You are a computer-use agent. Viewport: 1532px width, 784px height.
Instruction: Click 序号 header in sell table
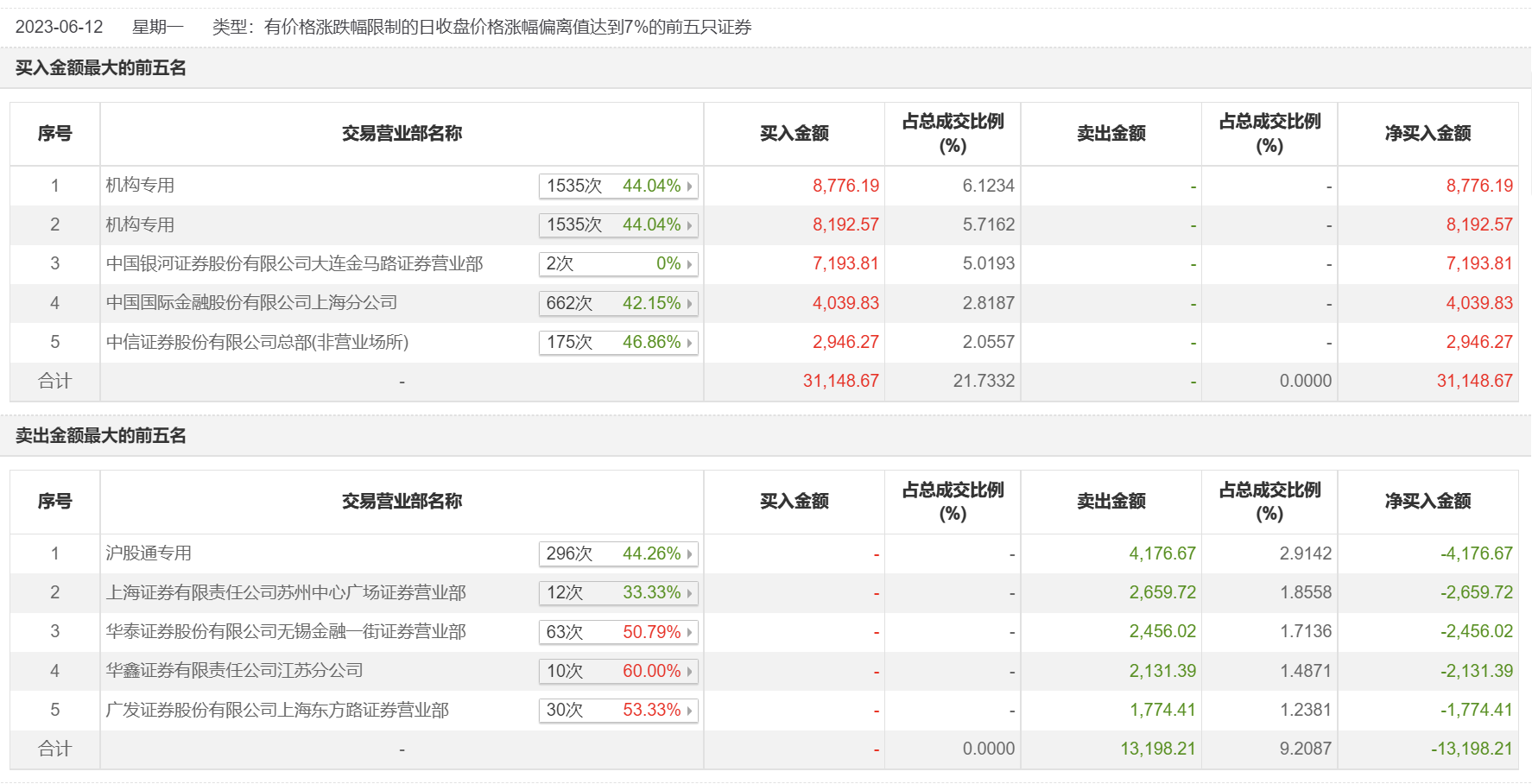pyautogui.click(x=54, y=501)
